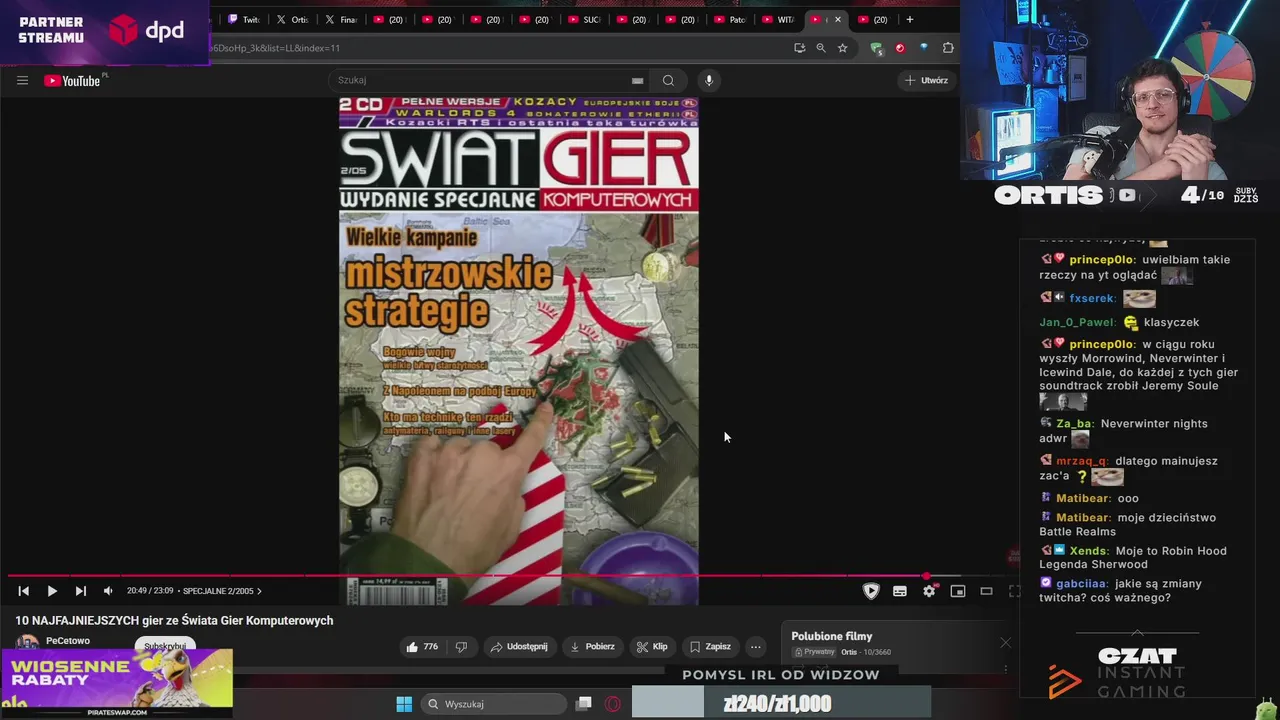Click chat username Za_ba
Image resolution: width=1280 pixels, height=720 pixels.
click(x=1074, y=424)
